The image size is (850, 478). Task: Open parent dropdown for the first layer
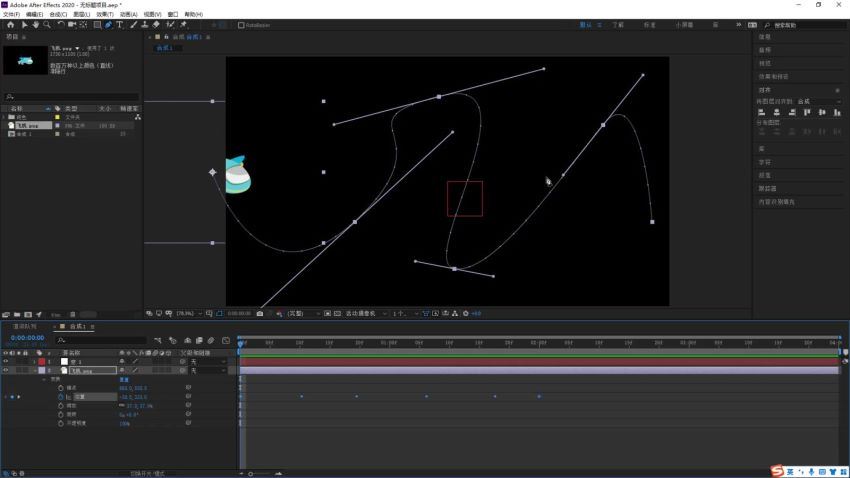click(209, 361)
